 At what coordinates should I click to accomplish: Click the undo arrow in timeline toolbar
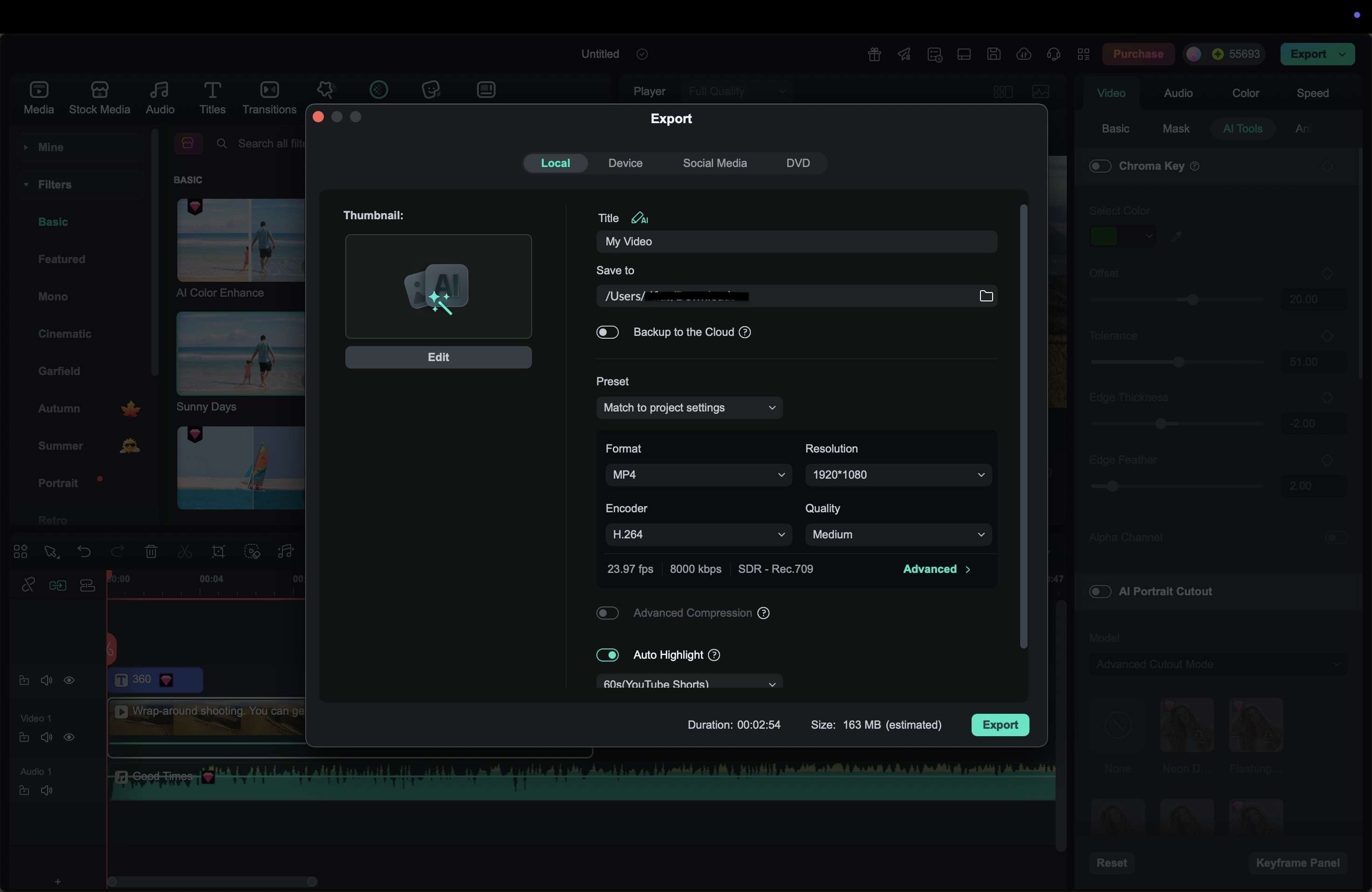(84, 552)
